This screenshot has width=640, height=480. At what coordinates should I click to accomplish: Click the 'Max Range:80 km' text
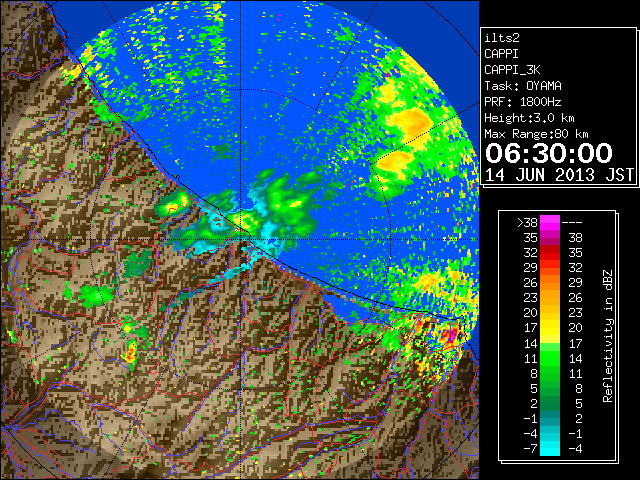pos(536,134)
